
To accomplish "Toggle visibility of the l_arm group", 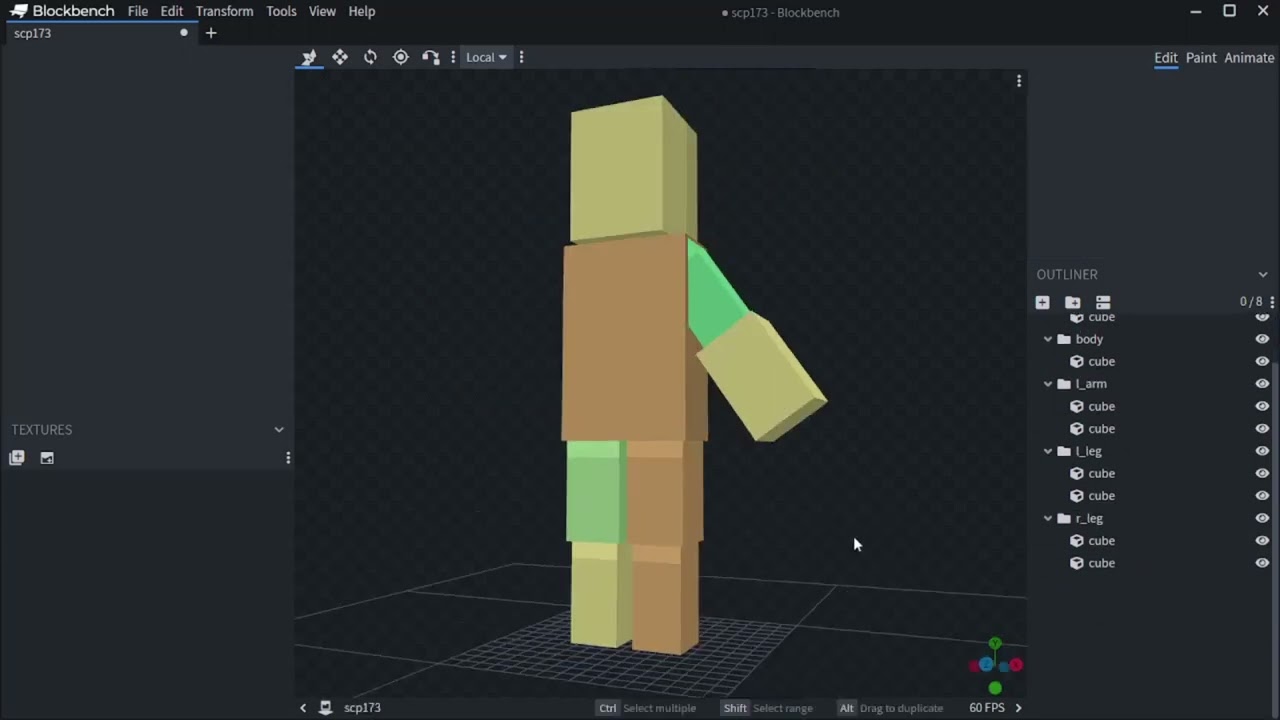I will (x=1262, y=384).
